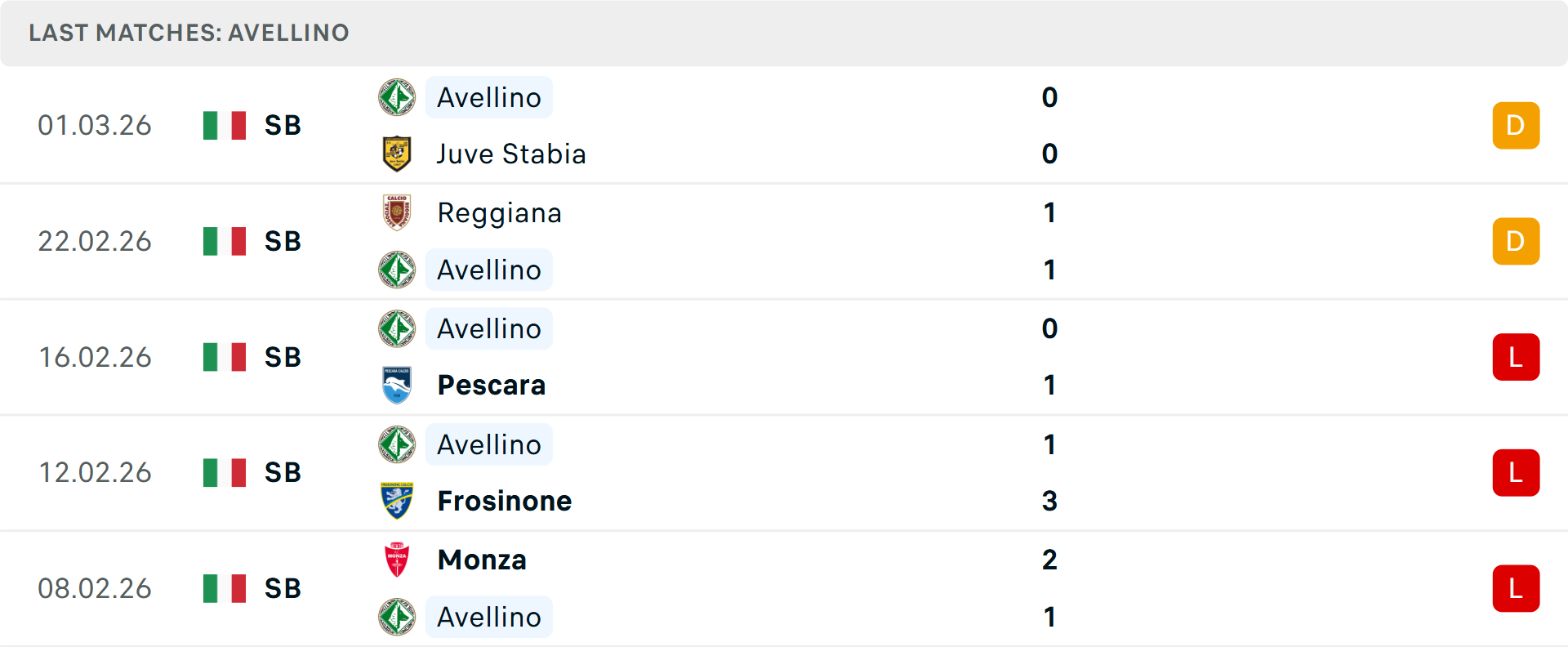The image size is (1568, 647).
Task: Click SB league label for 12.02.26
Action: [x=283, y=473]
